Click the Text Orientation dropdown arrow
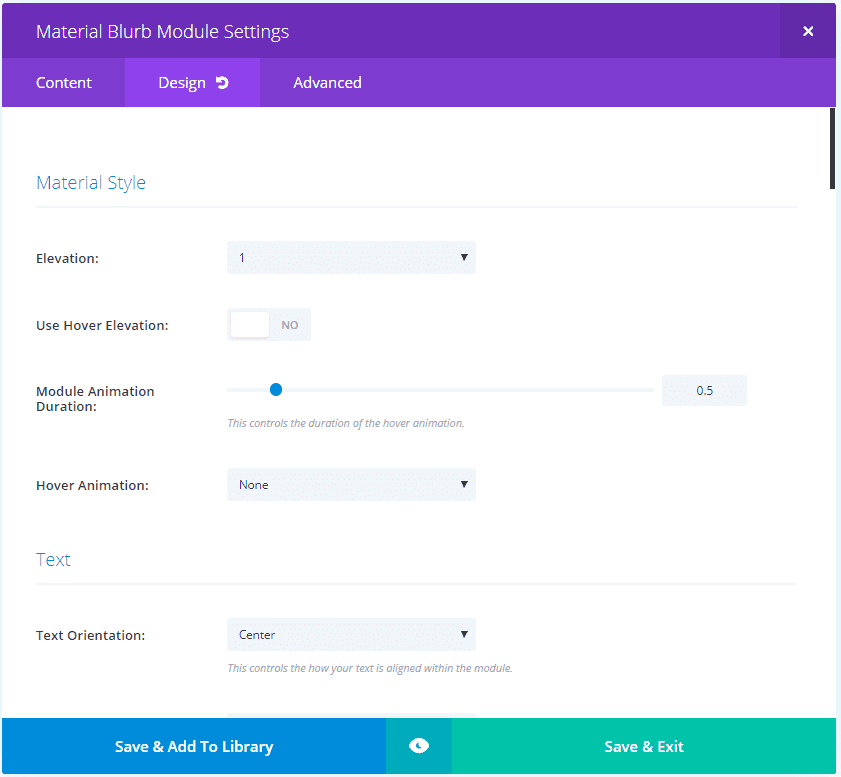Screen dimensions: 841x777 (464, 635)
